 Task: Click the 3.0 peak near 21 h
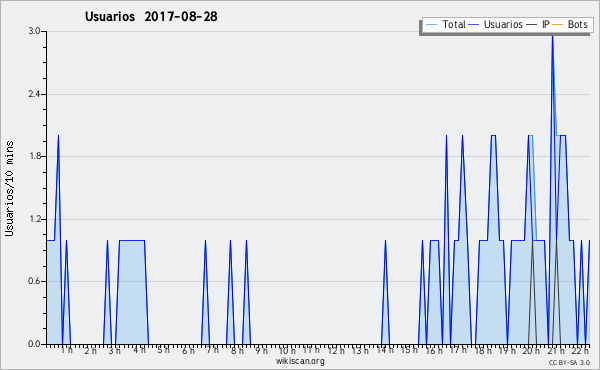552,37
